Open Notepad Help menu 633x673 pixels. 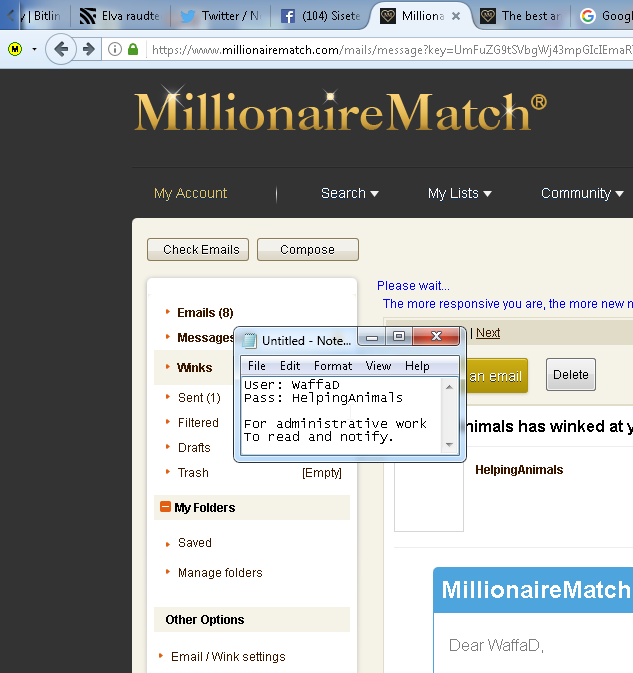click(x=417, y=366)
